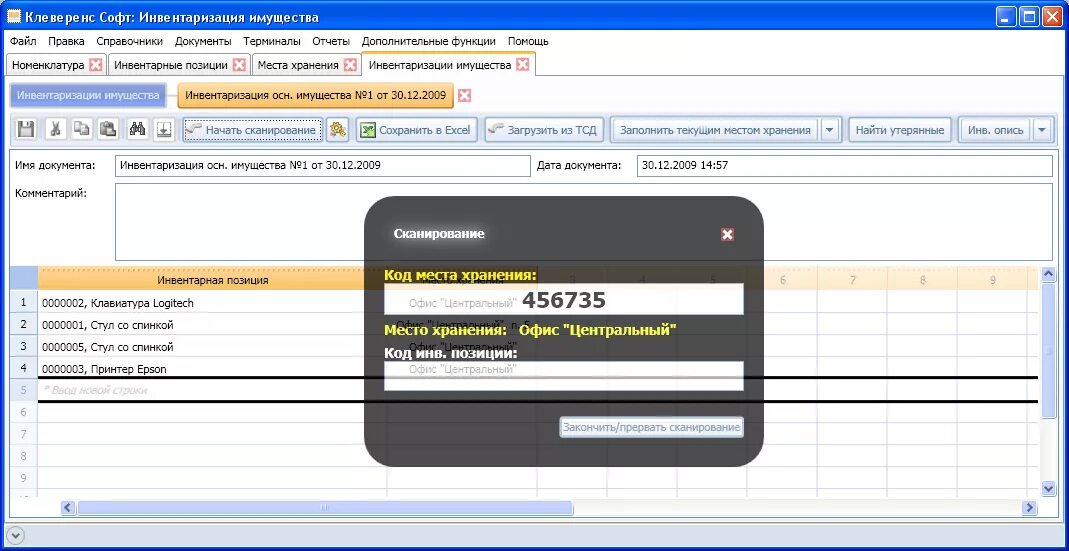Screen dimensions: 1069x551
Task: Click Заполнить текущим местом хранения button
Action: coord(714,130)
